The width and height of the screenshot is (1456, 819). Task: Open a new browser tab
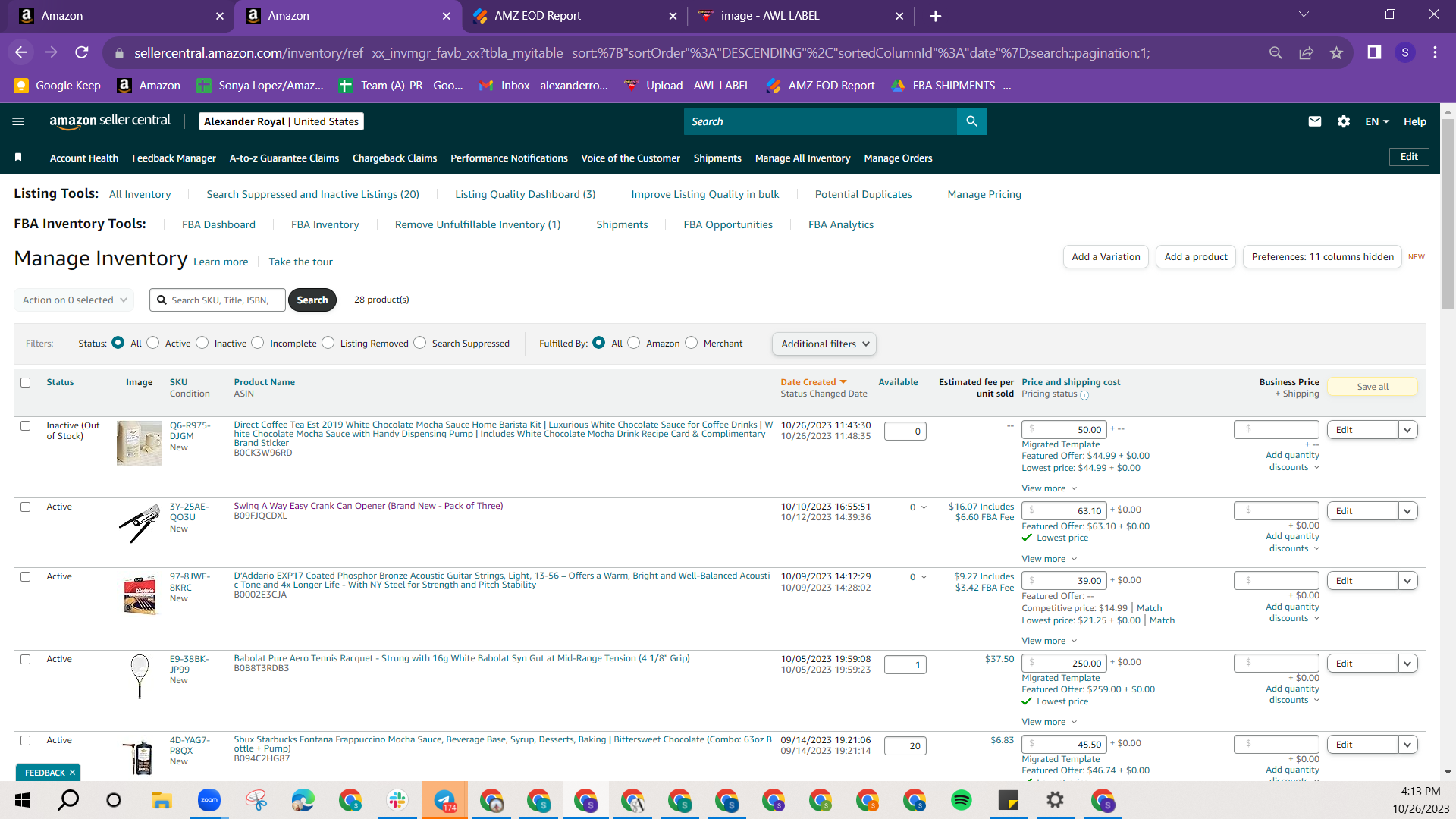point(935,16)
